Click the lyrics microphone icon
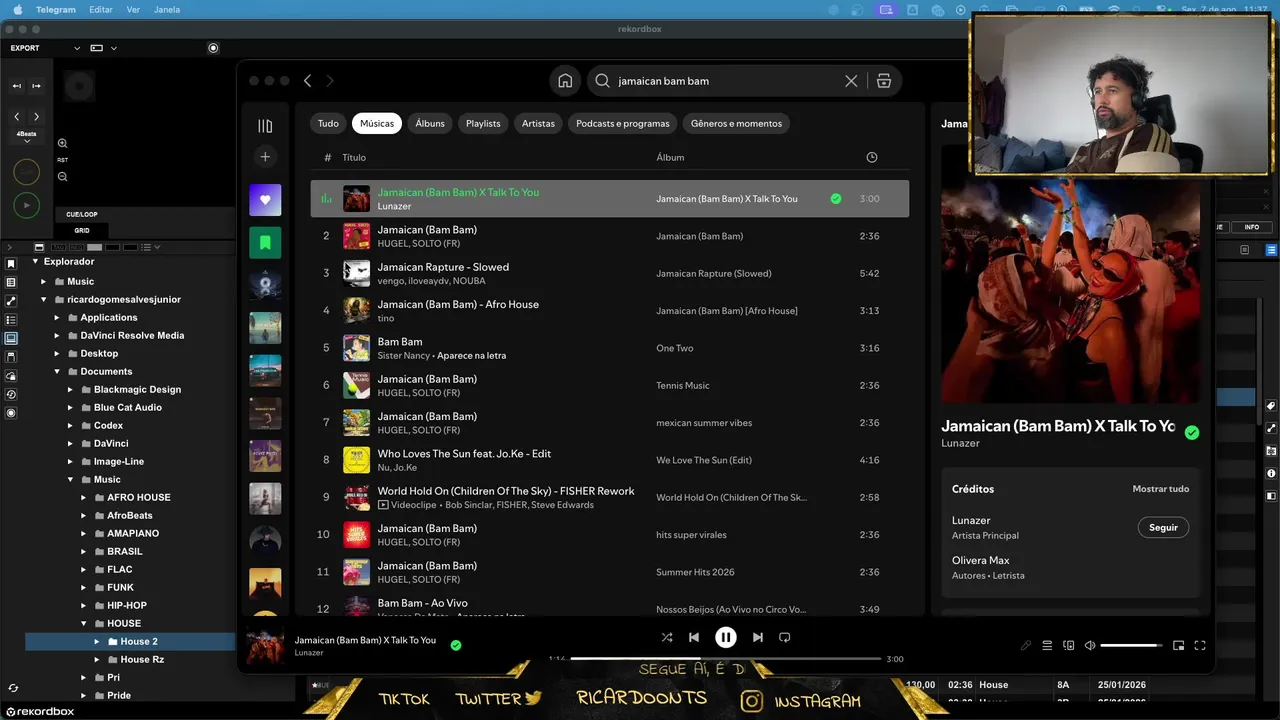The image size is (1280, 720). coord(1026,646)
